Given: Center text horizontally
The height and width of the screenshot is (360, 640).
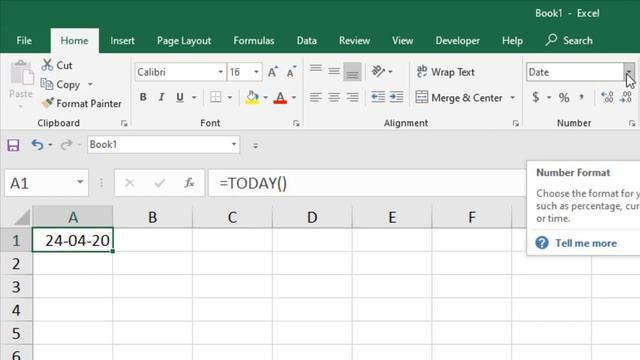Looking at the screenshot, I should tap(334, 97).
